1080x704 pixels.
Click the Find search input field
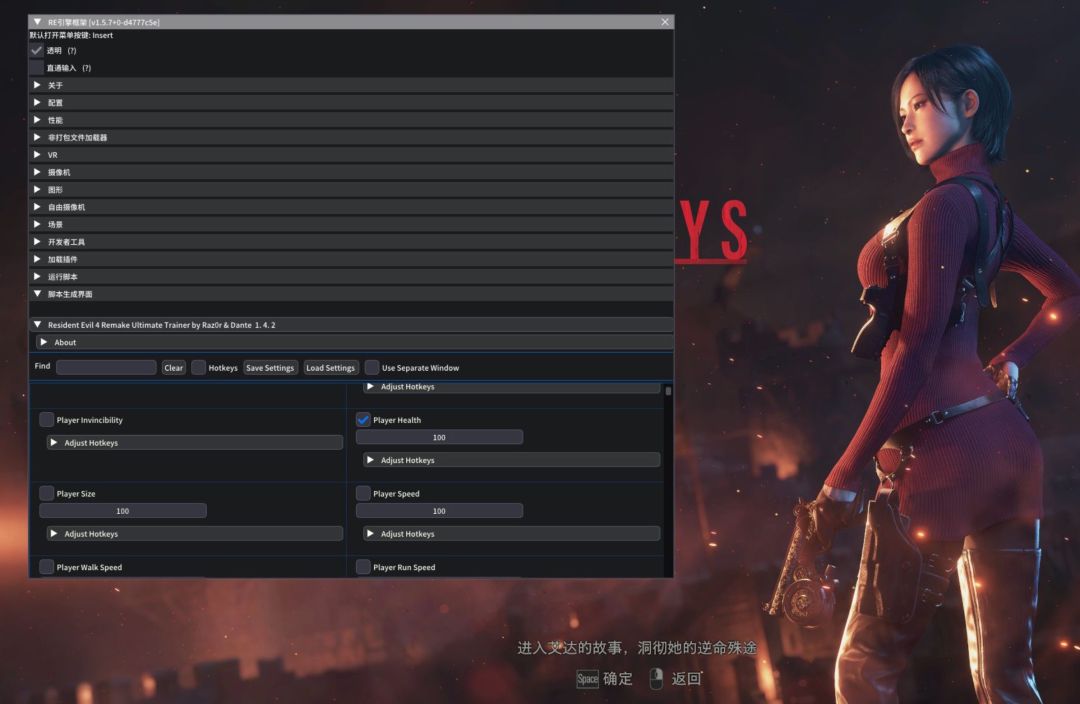click(x=106, y=367)
